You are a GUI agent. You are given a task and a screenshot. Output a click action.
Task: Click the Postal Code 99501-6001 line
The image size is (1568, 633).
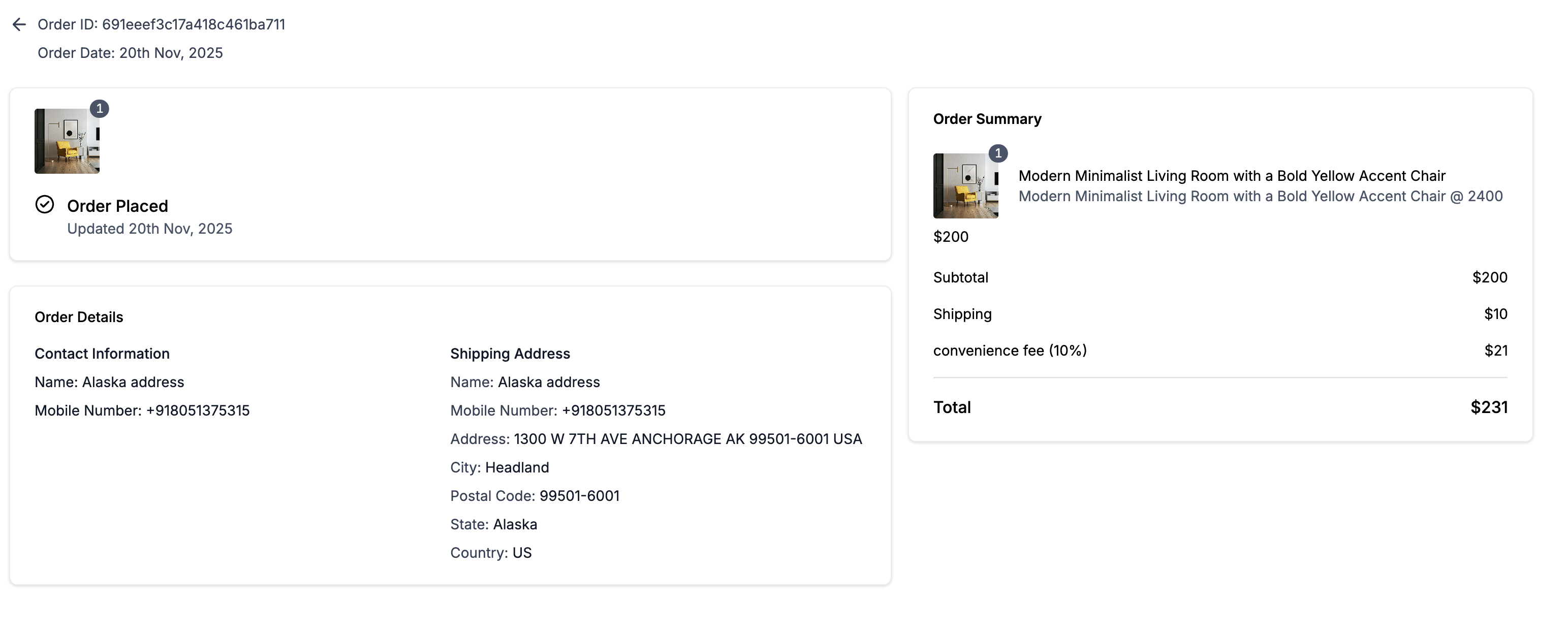click(535, 496)
